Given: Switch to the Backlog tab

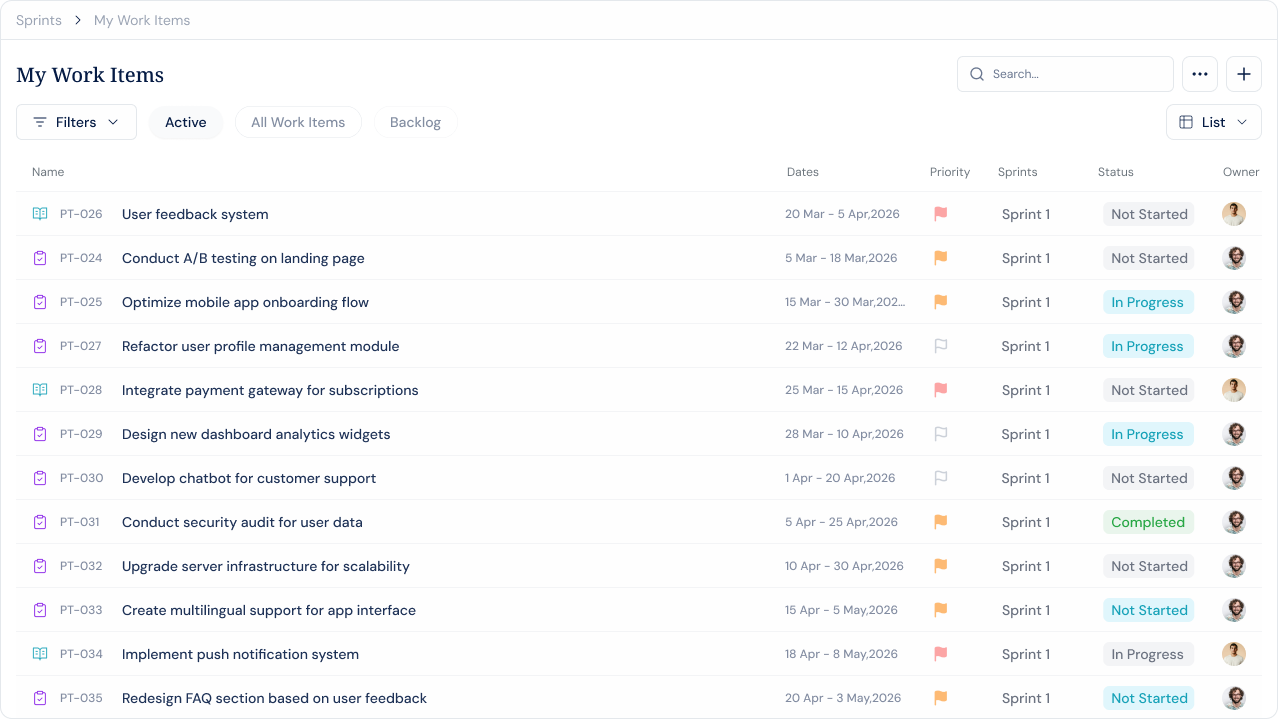Looking at the screenshot, I should pyautogui.click(x=415, y=122).
